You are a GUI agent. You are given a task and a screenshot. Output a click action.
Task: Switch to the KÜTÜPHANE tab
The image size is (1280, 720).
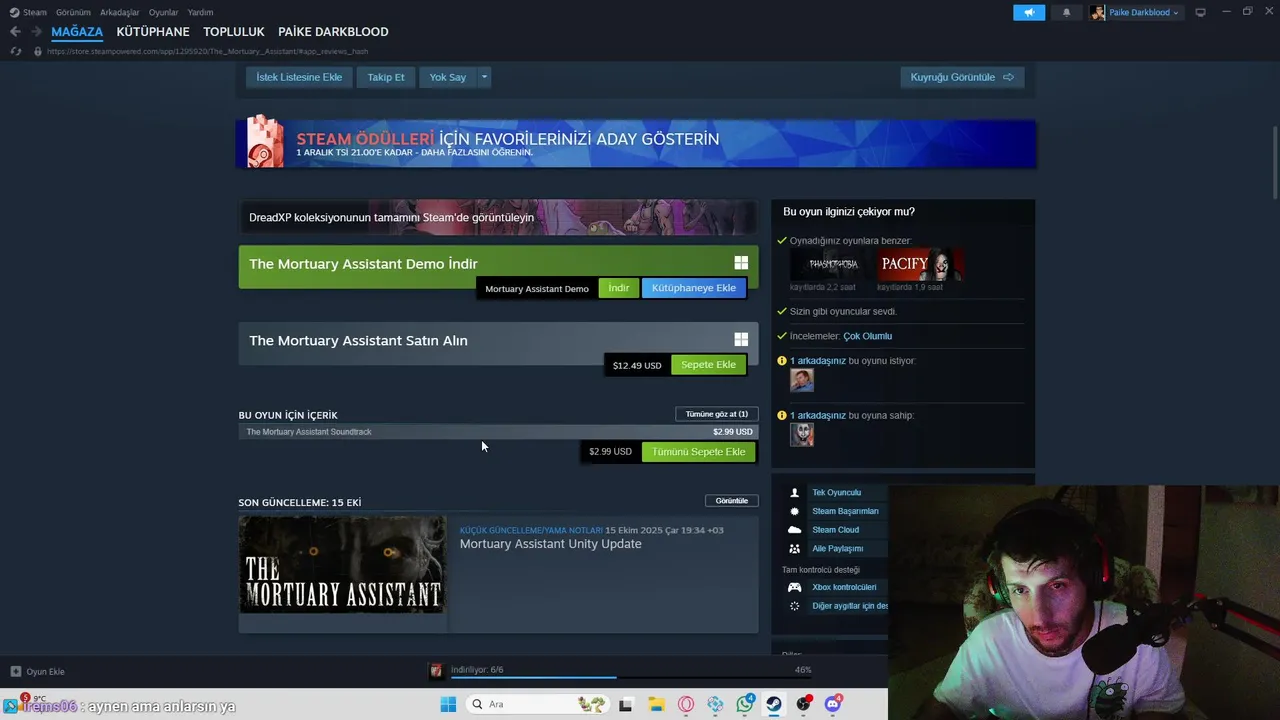(153, 32)
